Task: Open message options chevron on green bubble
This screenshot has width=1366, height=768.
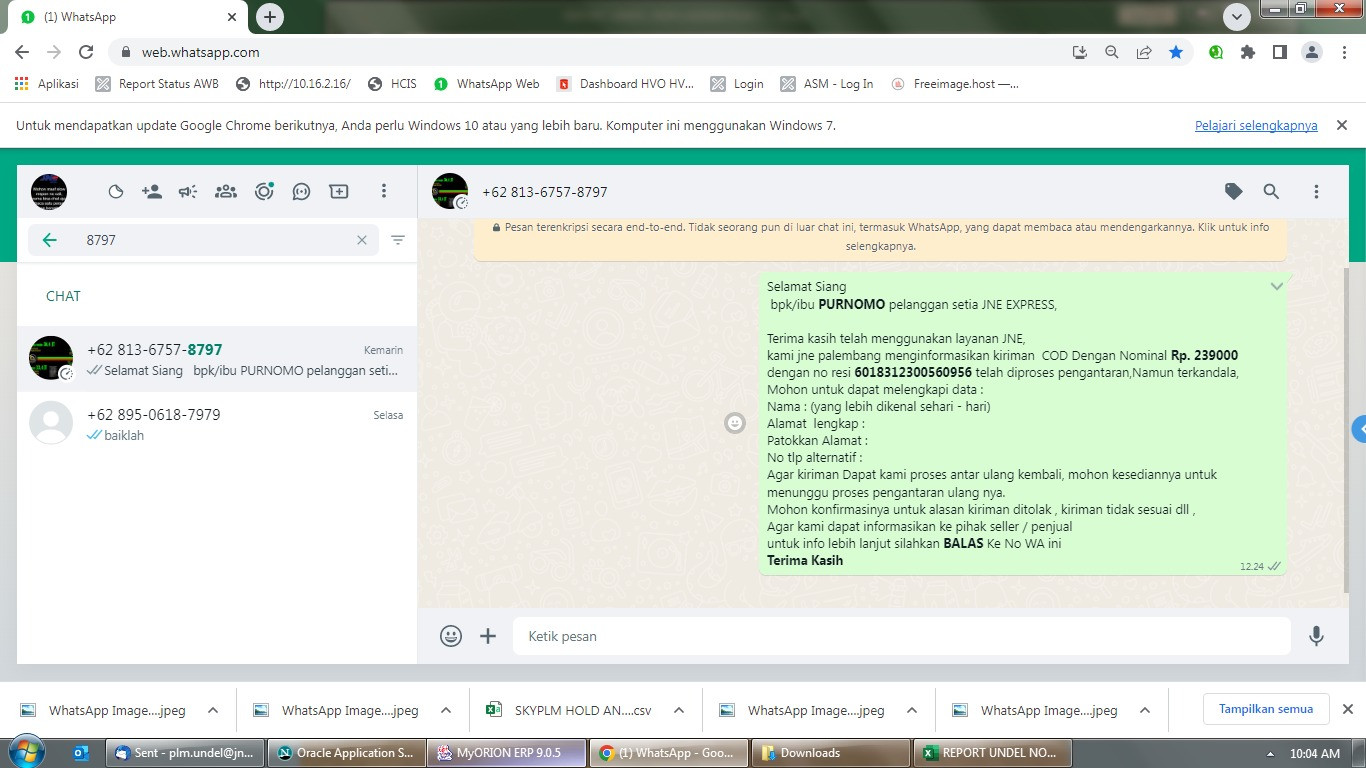Action: tap(1277, 287)
